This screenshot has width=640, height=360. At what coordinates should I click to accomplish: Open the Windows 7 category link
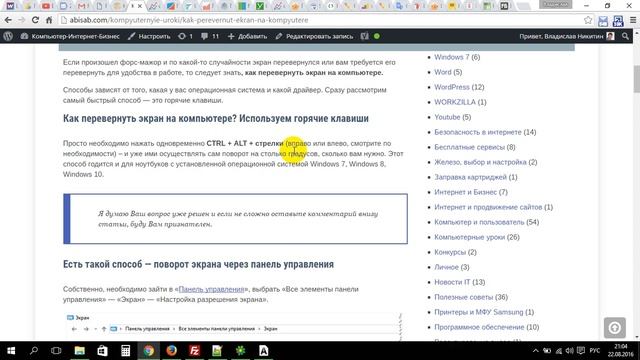pos(451,57)
